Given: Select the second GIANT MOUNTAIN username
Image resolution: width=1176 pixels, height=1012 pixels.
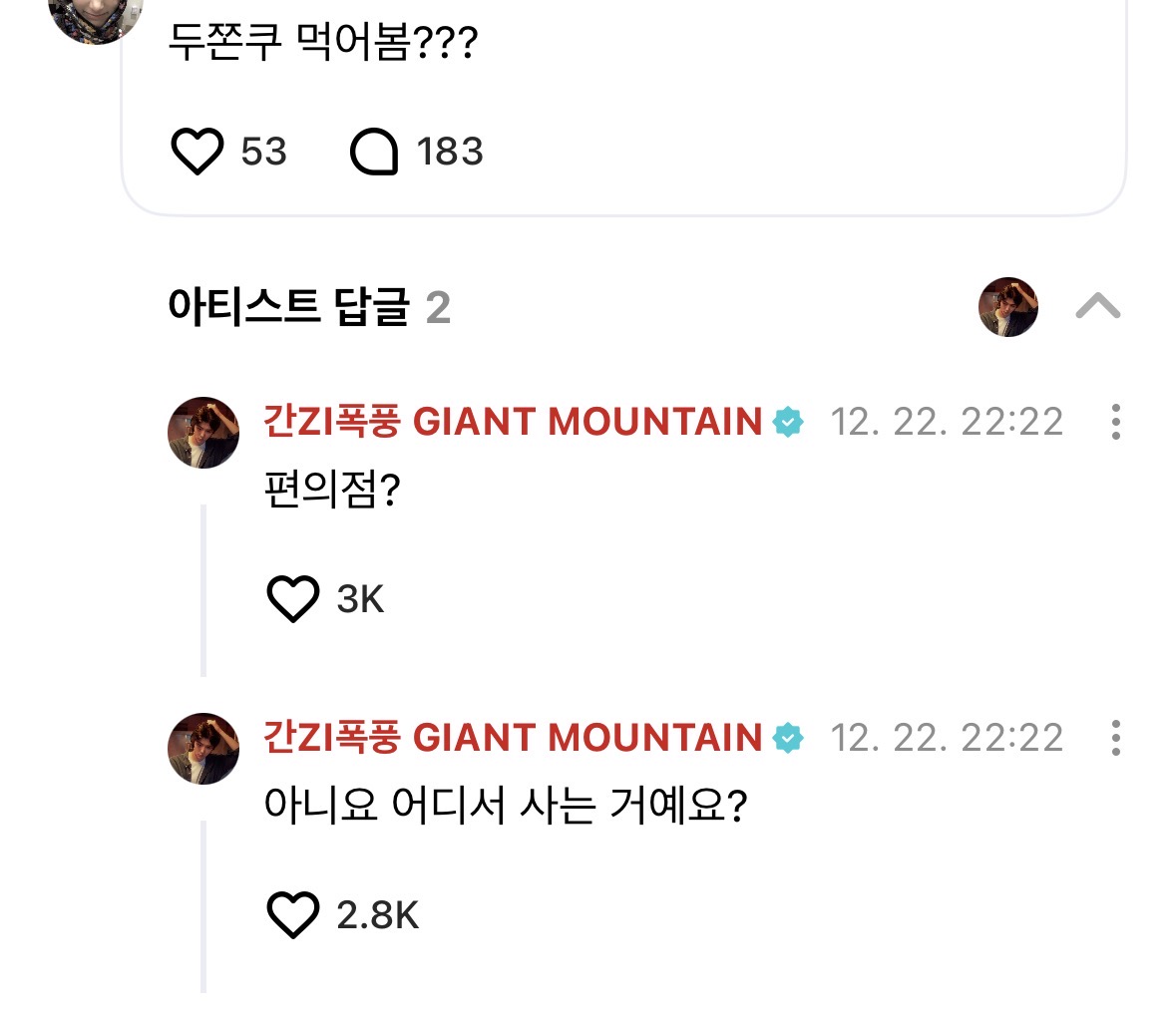Looking at the screenshot, I should 512,738.
